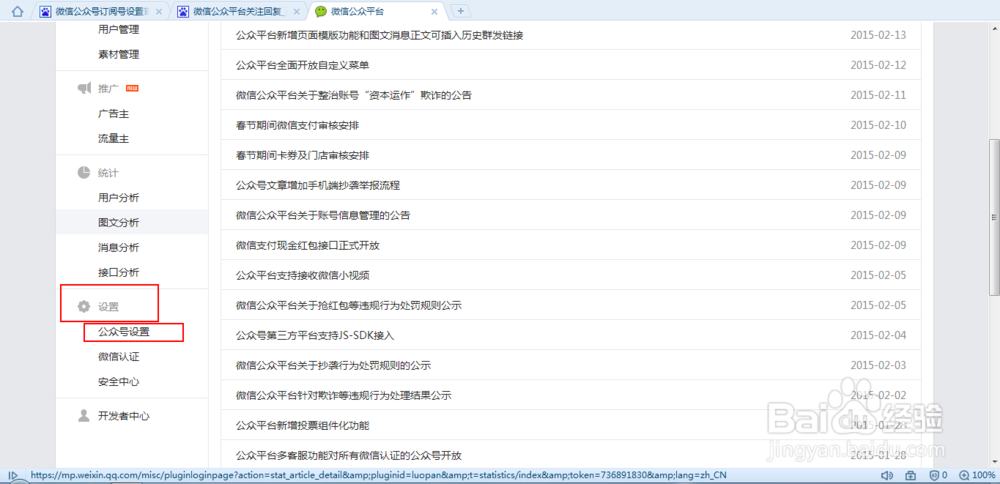The width and height of the screenshot is (1000, 484).
Task: Open the 100% zoom control
Action: pos(976,476)
